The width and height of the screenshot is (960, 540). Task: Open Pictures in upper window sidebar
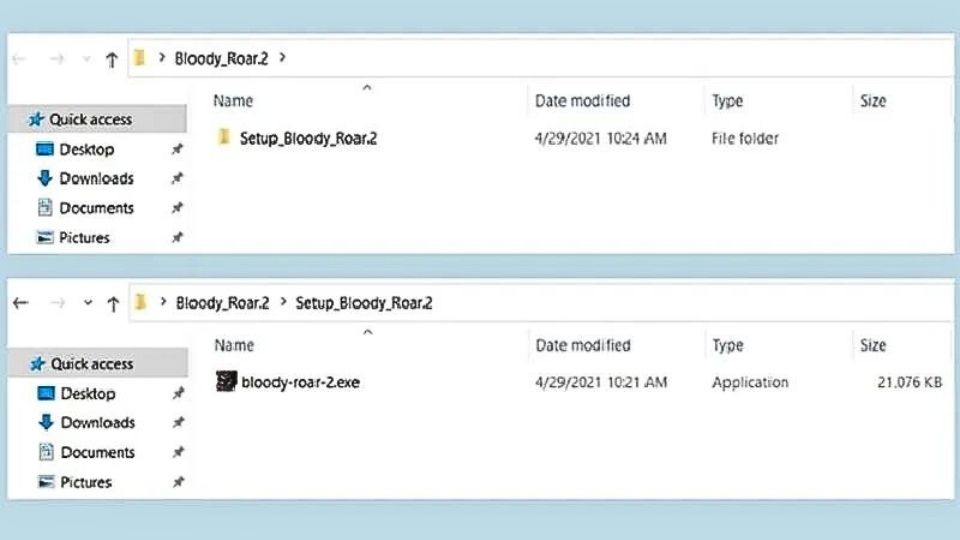tap(84, 238)
